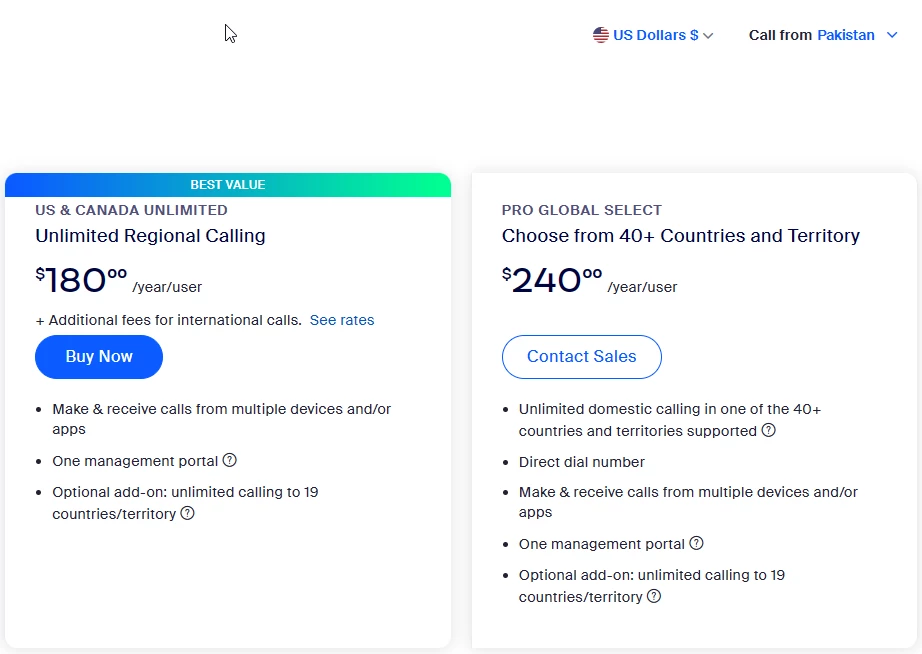Click the 'Call from' label text
922x654 pixels.
[x=780, y=35]
